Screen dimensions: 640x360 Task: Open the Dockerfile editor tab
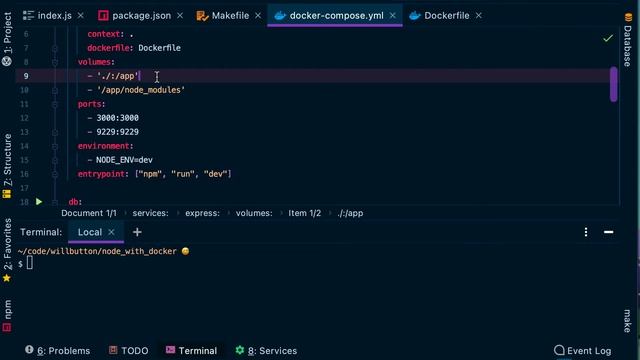click(439, 16)
